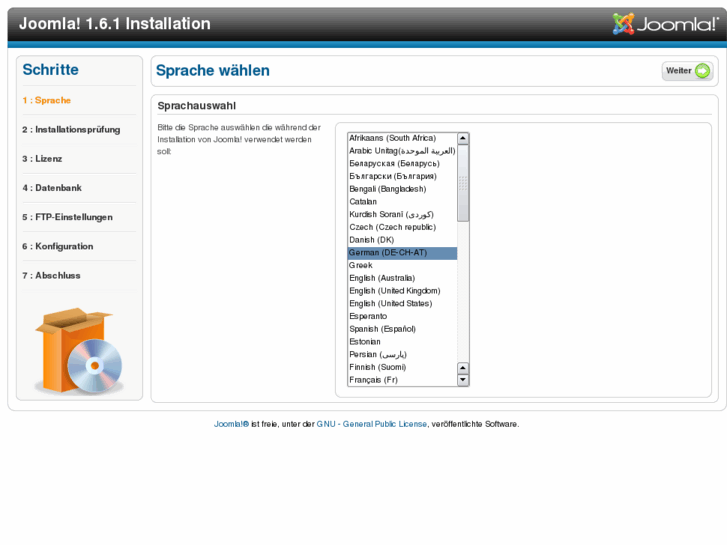
Task: Select English (United Kingdom) language
Action: [402, 291]
